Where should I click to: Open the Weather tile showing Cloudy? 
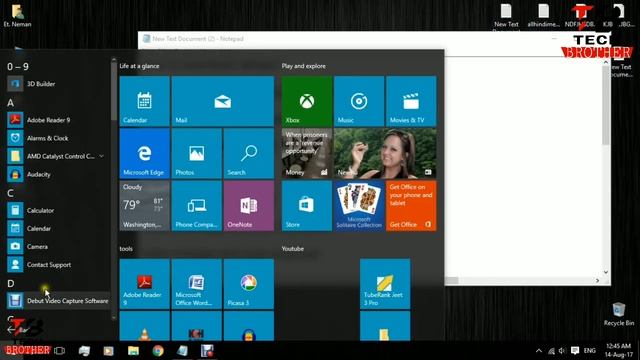[x=144, y=206]
